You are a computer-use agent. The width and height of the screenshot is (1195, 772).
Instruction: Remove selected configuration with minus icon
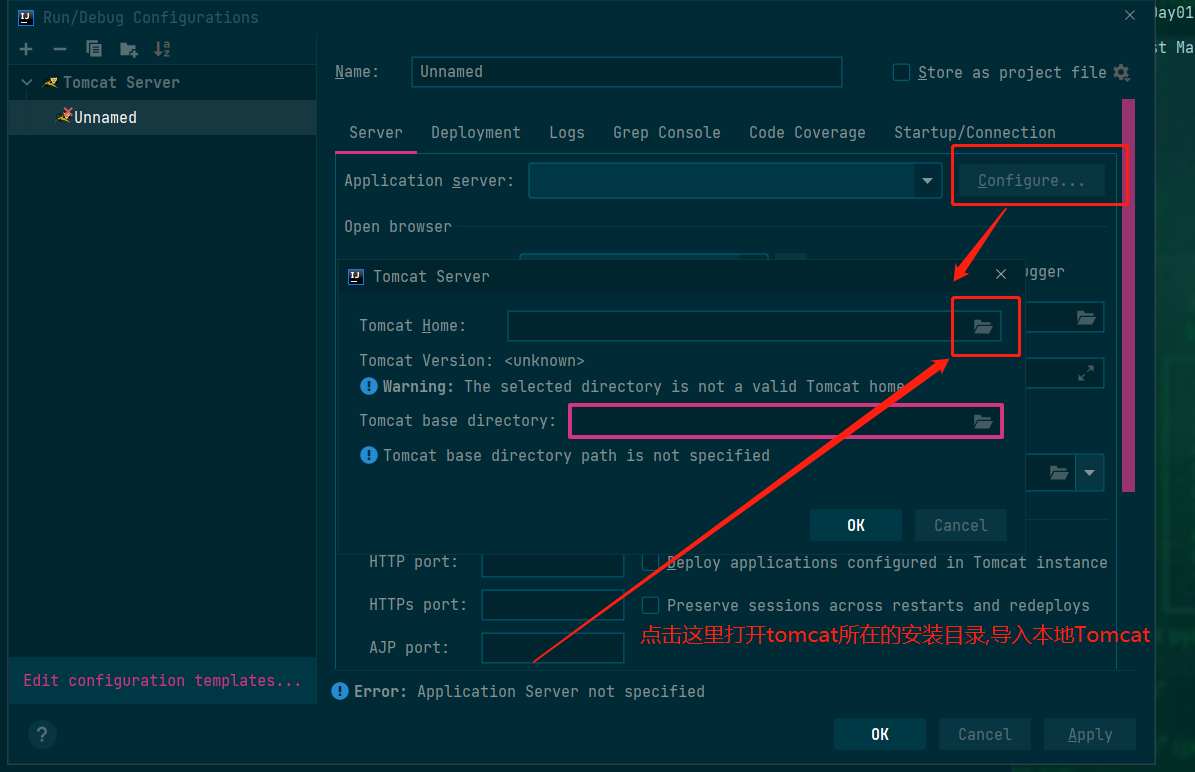59,50
